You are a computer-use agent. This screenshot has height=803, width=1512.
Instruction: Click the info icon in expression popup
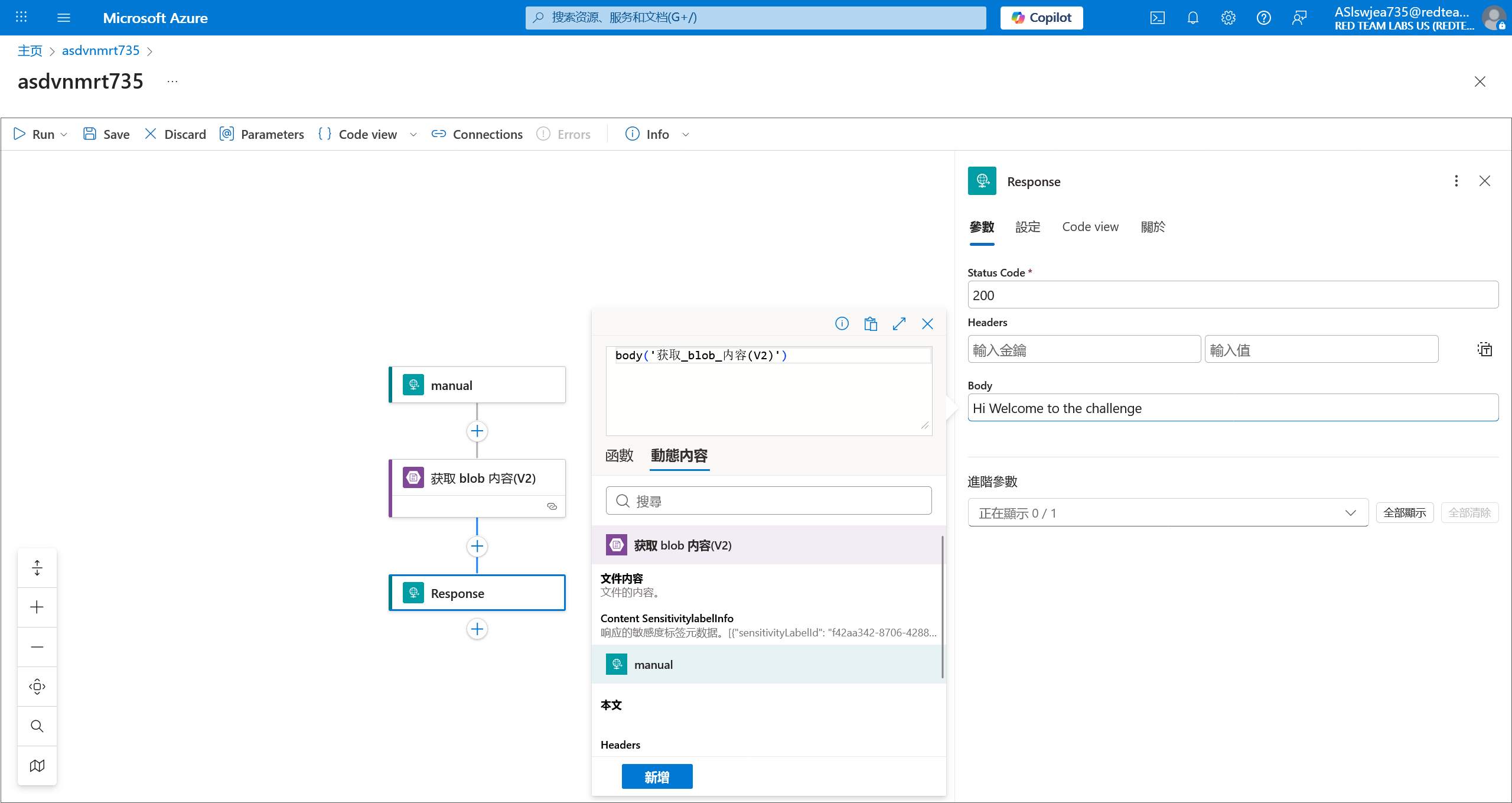[842, 324]
